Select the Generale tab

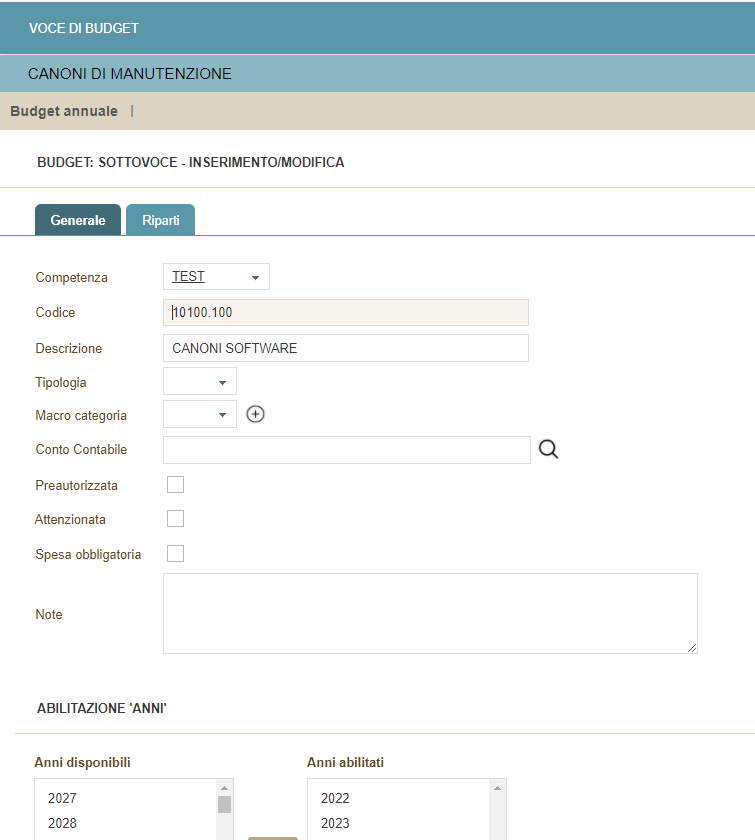point(78,220)
